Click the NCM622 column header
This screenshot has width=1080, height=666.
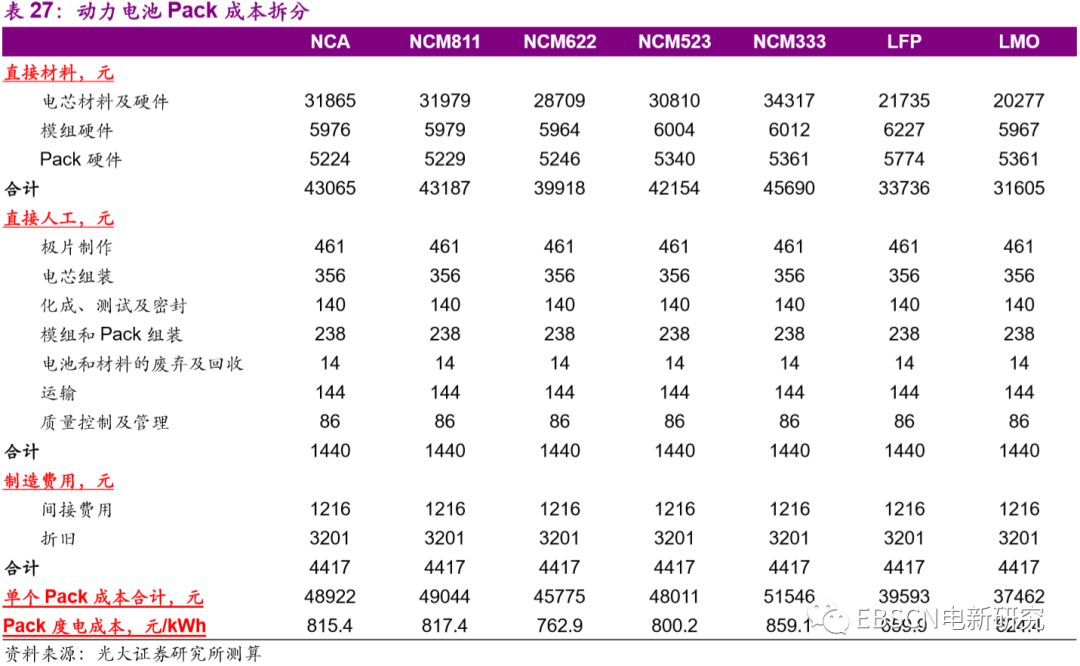[560, 42]
